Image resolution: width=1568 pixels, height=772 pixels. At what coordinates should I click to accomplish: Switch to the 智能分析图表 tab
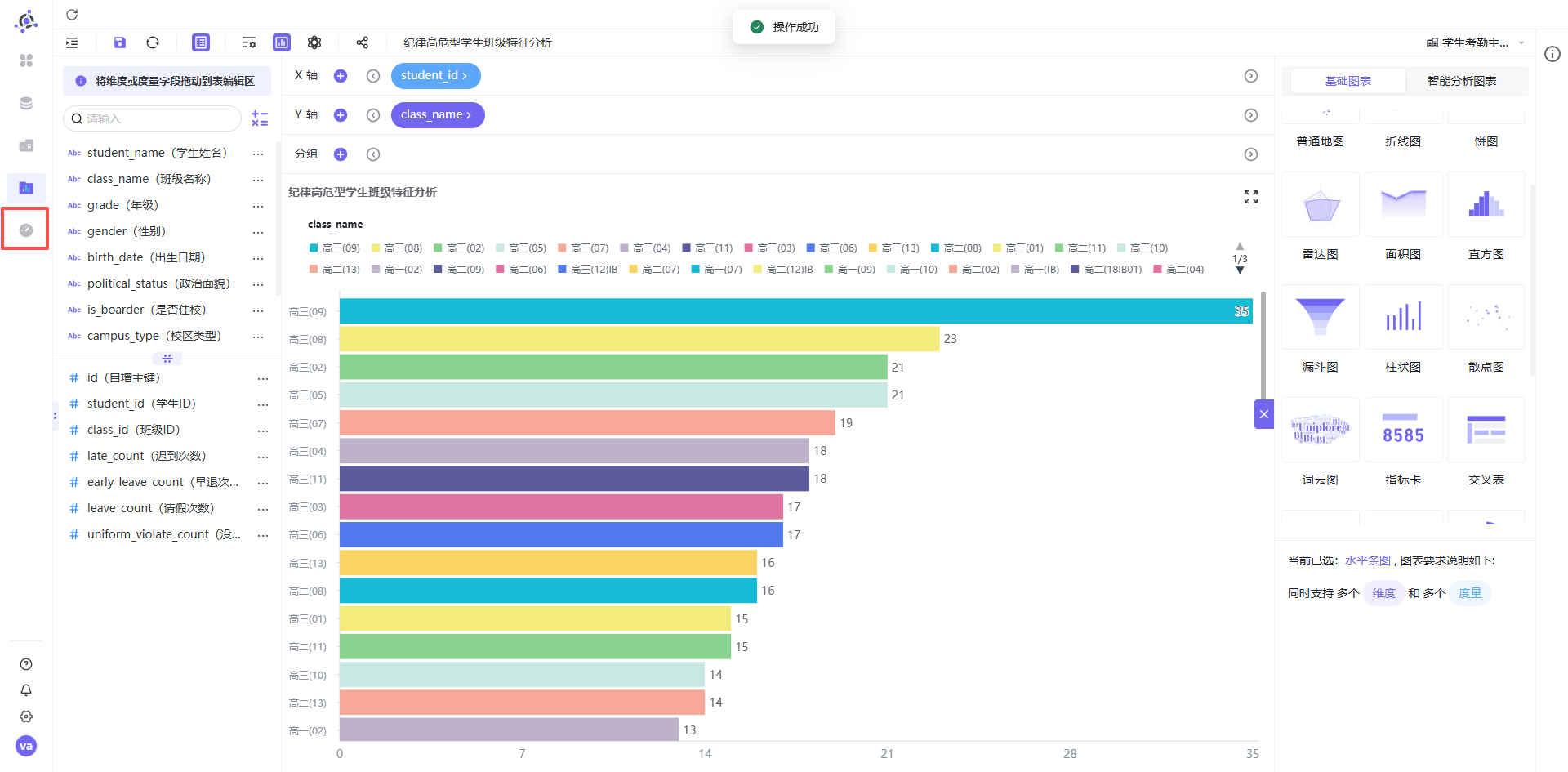(x=1461, y=81)
